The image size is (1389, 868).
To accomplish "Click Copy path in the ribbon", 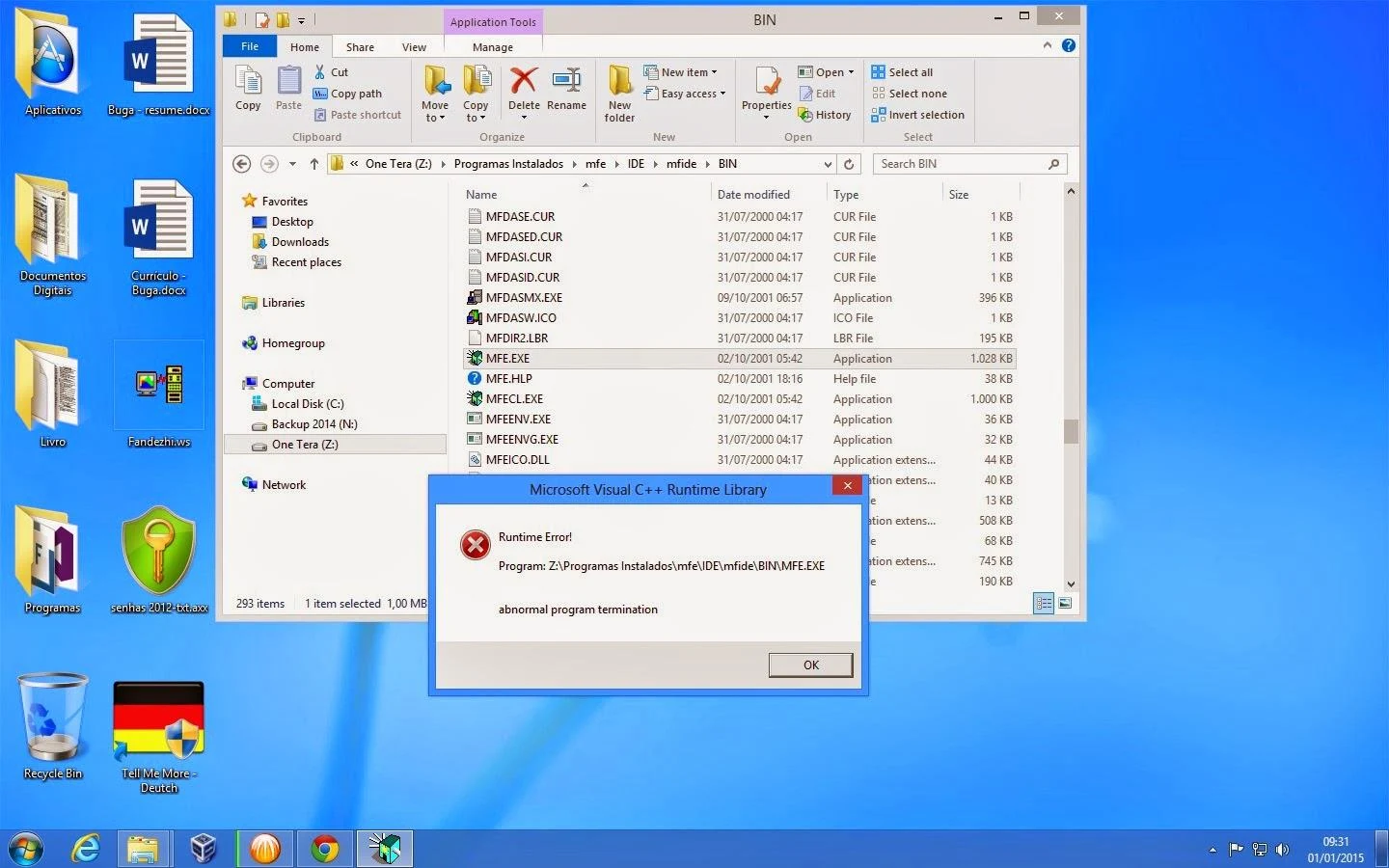I will pyautogui.click(x=347, y=94).
